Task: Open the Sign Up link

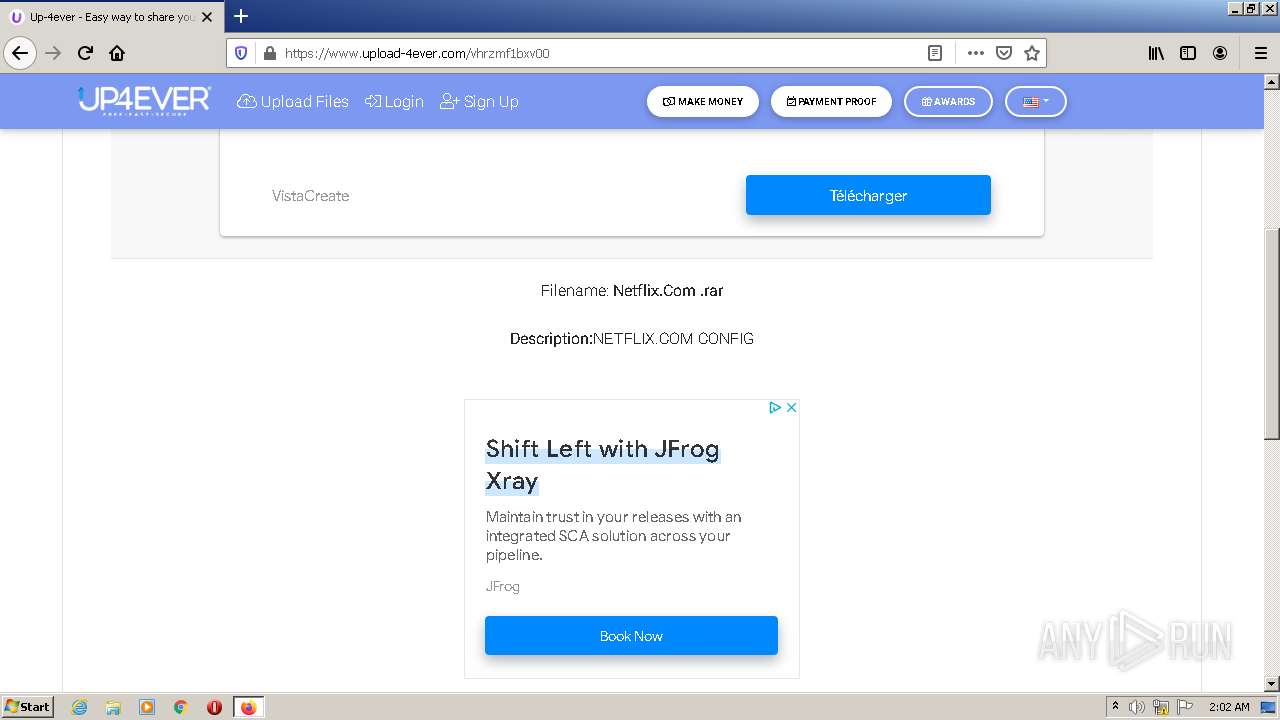Action: (479, 101)
